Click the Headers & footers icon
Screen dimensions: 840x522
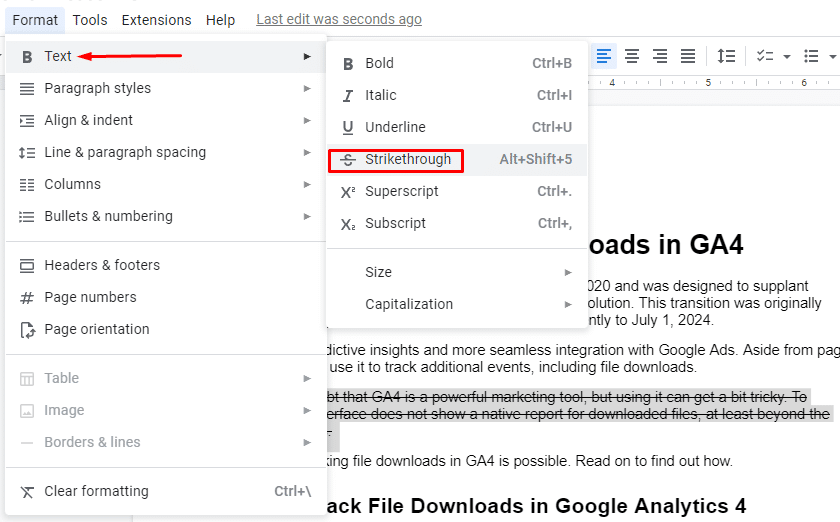click(x=27, y=266)
